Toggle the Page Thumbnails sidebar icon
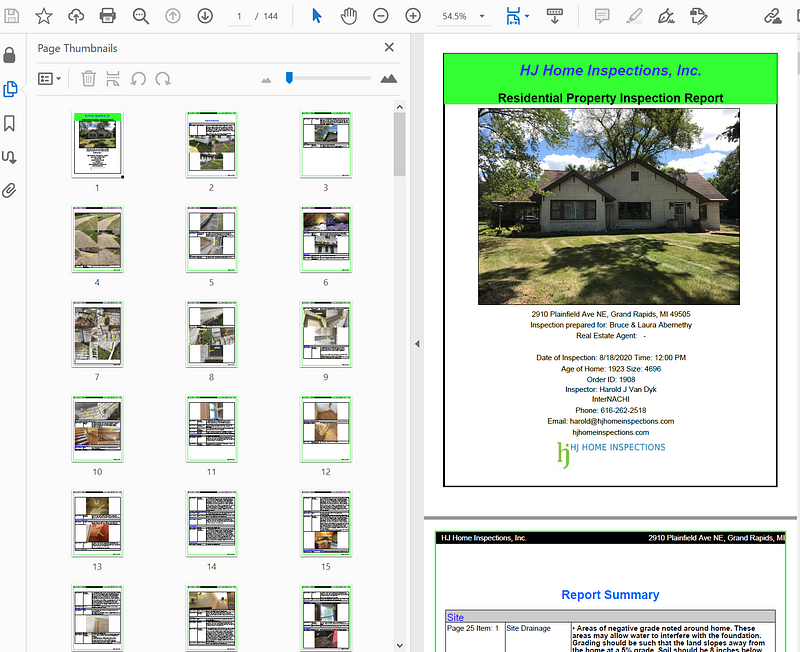Viewport: 800px width, 652px height. (x=11, y=89)
